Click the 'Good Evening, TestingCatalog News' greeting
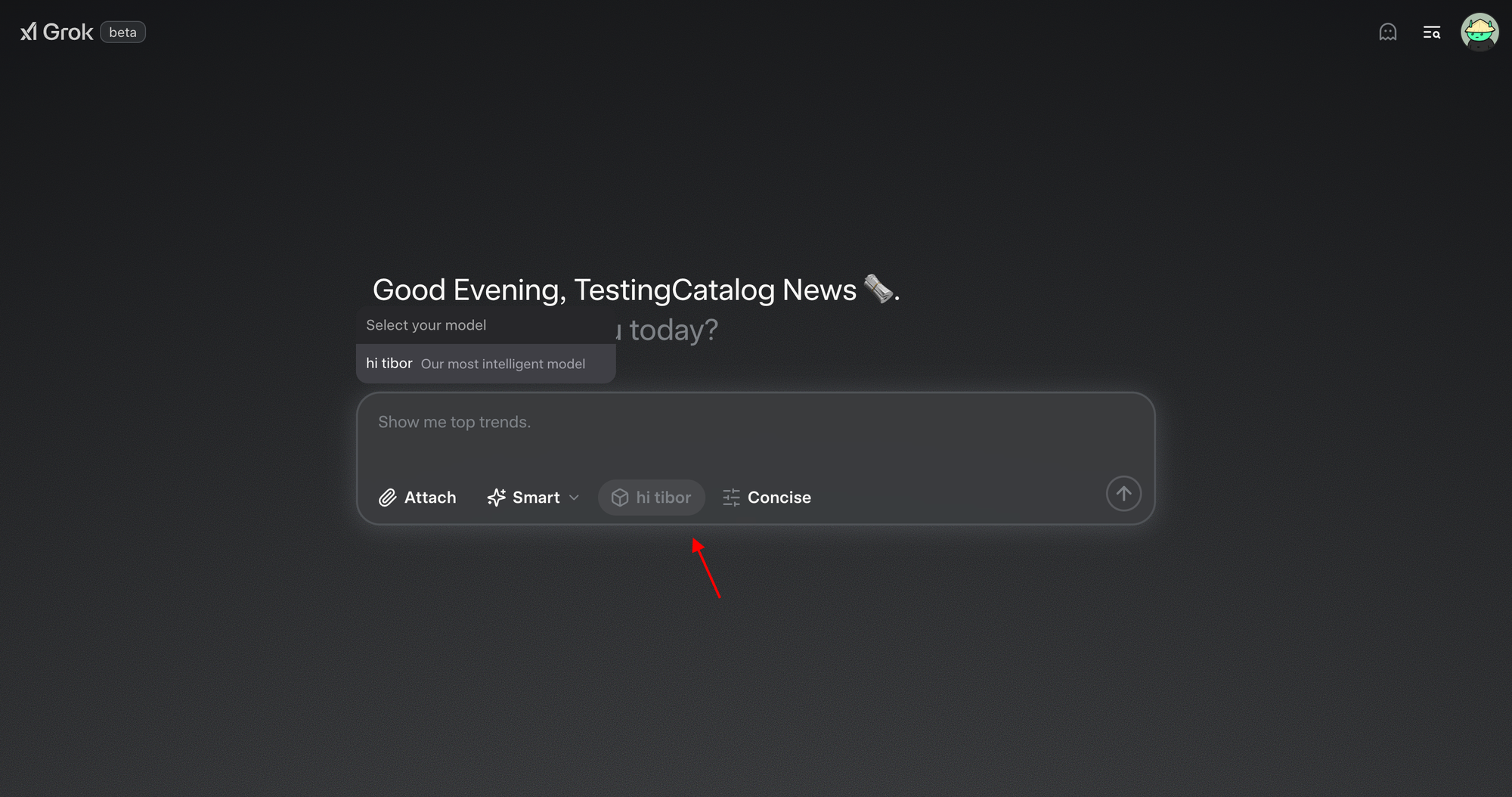1512x797 pixels. [636, 290]
